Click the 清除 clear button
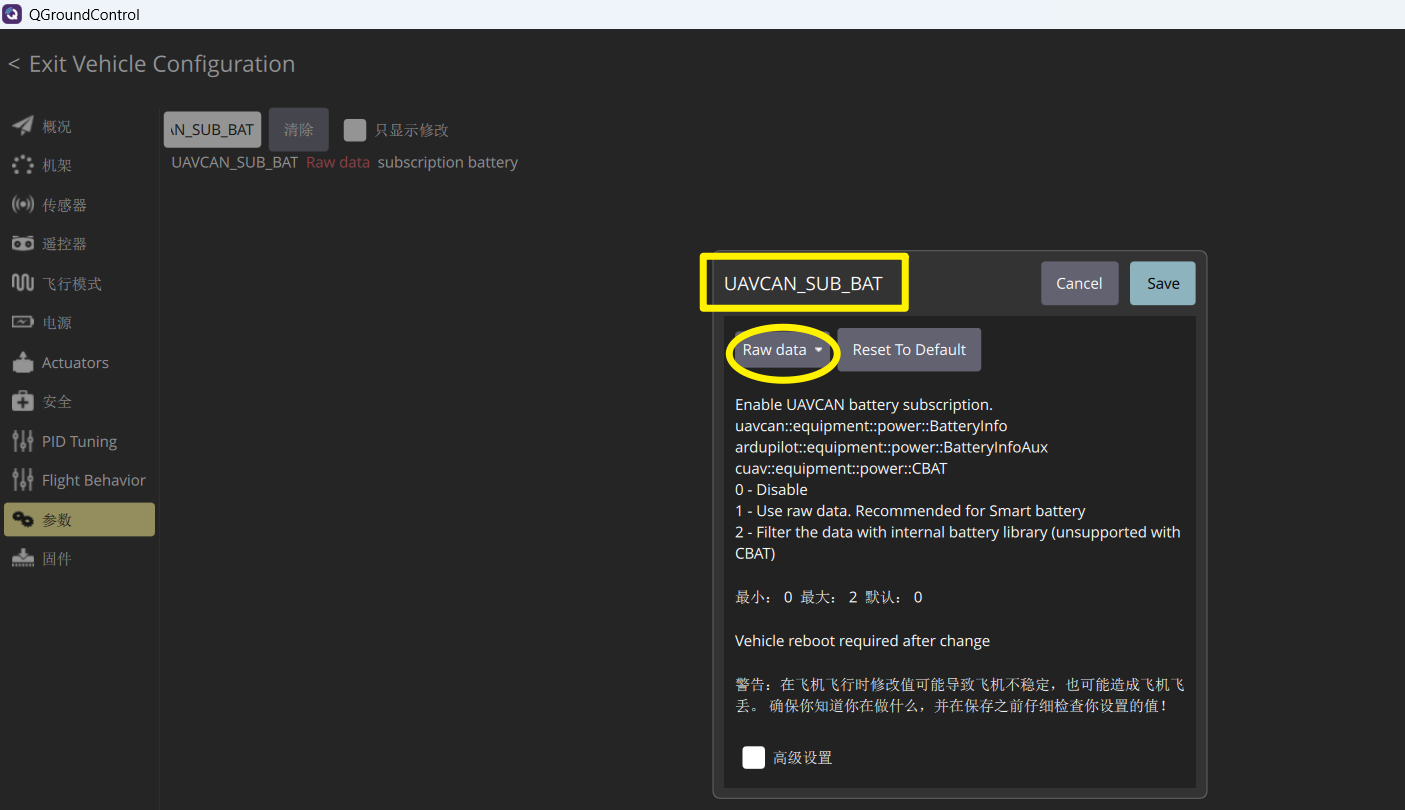The width and height of the screenshot is (1405, 810). click(299, 130)
